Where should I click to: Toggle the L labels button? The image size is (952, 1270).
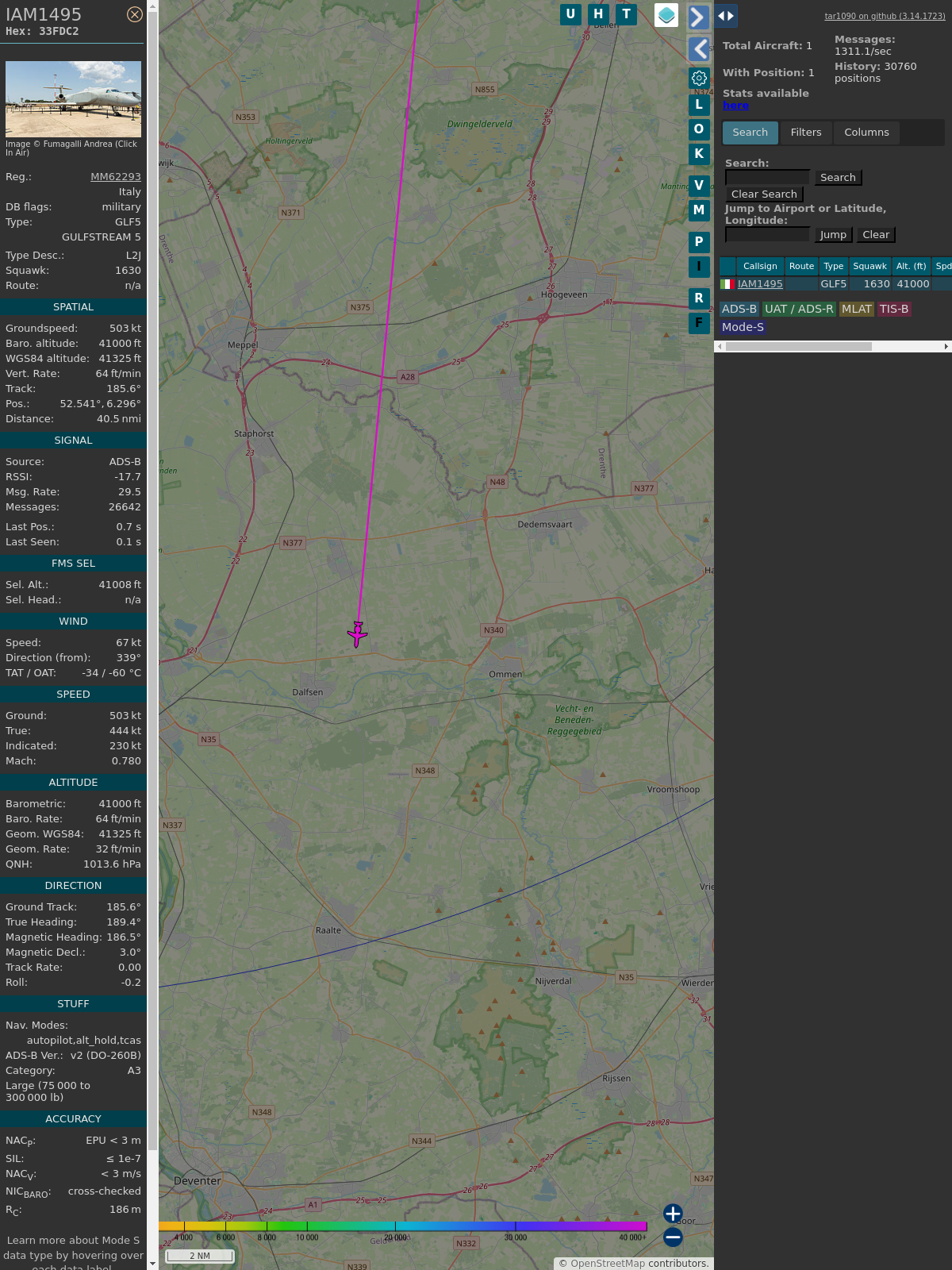pyautogui.click(x=699, y=105)
